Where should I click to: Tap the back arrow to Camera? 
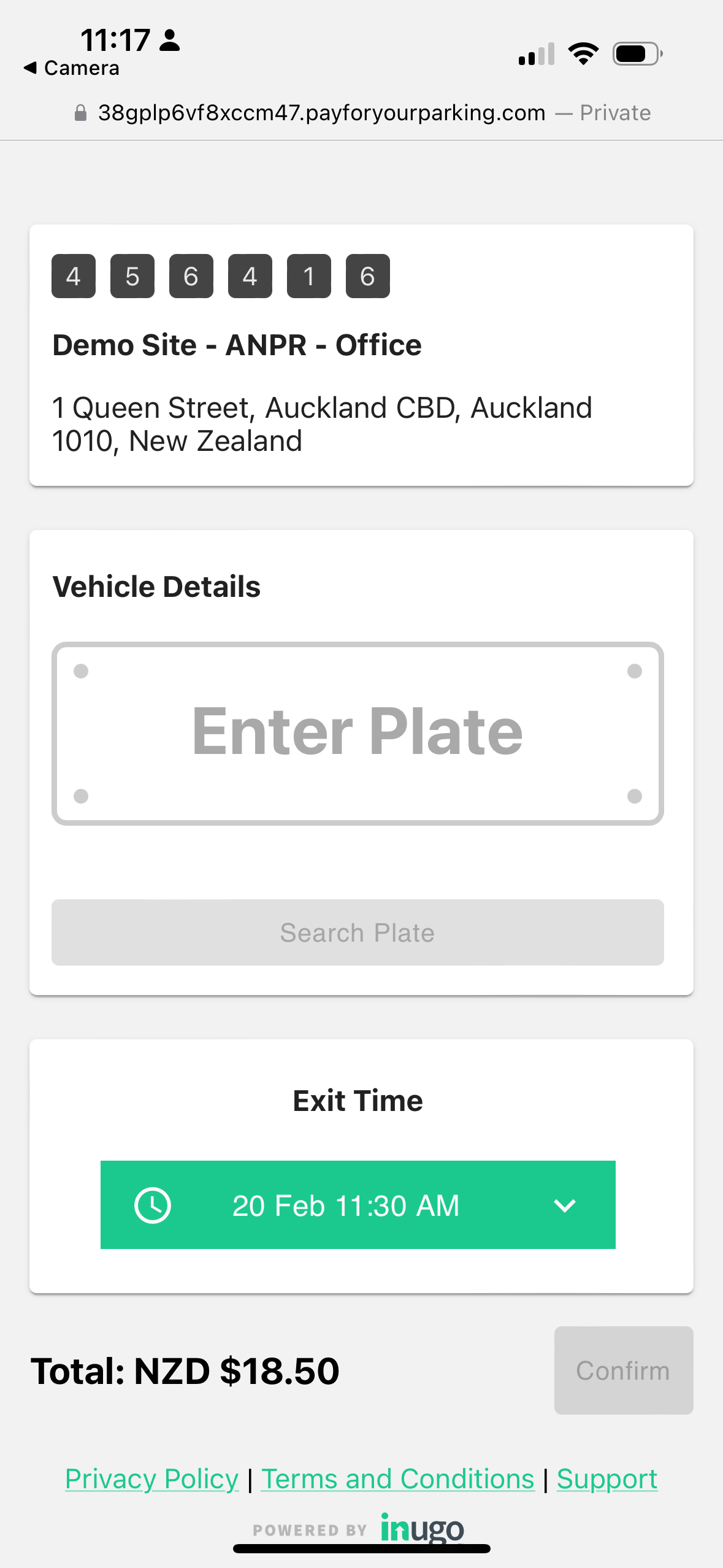tap(31, 68)
